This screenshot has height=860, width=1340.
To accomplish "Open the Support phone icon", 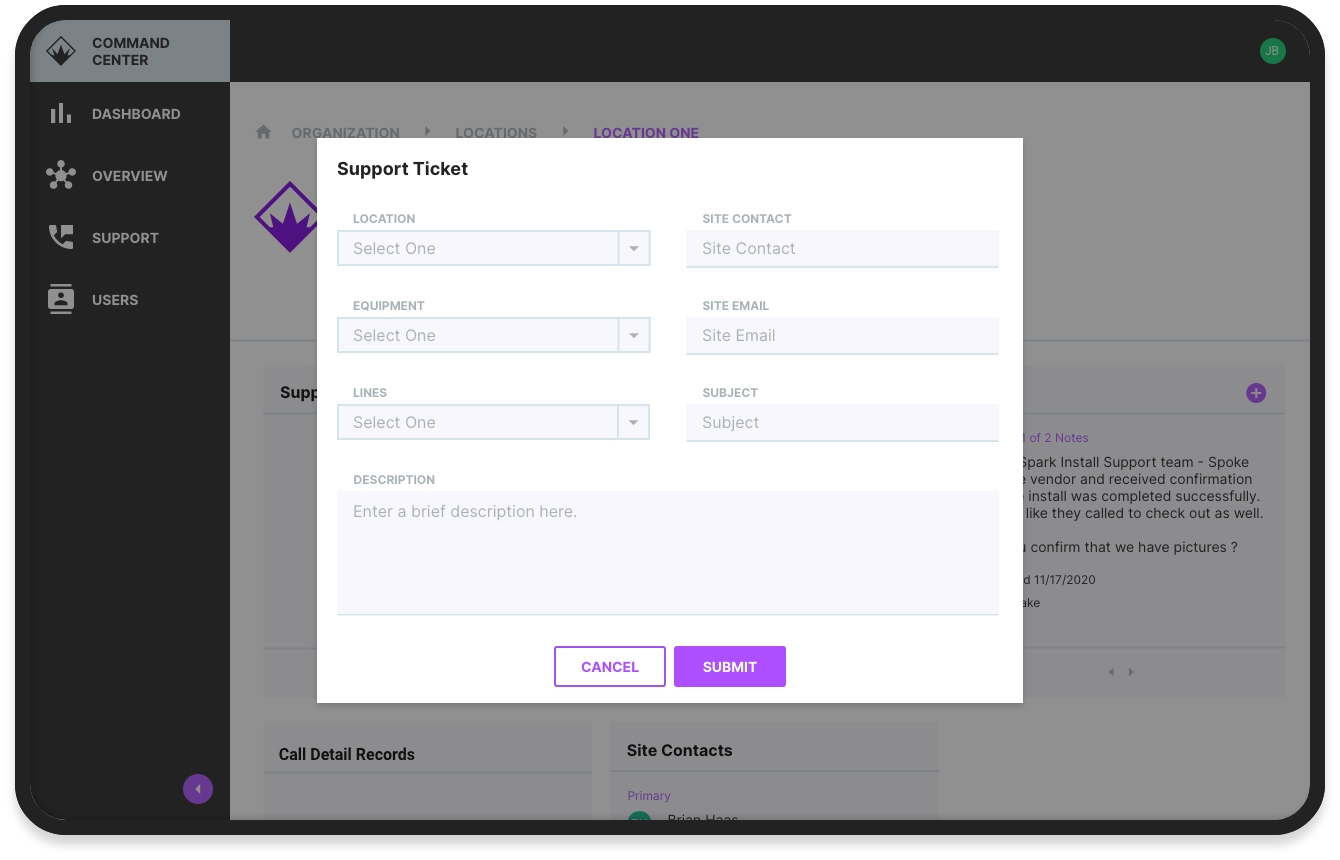I will 61,237.
